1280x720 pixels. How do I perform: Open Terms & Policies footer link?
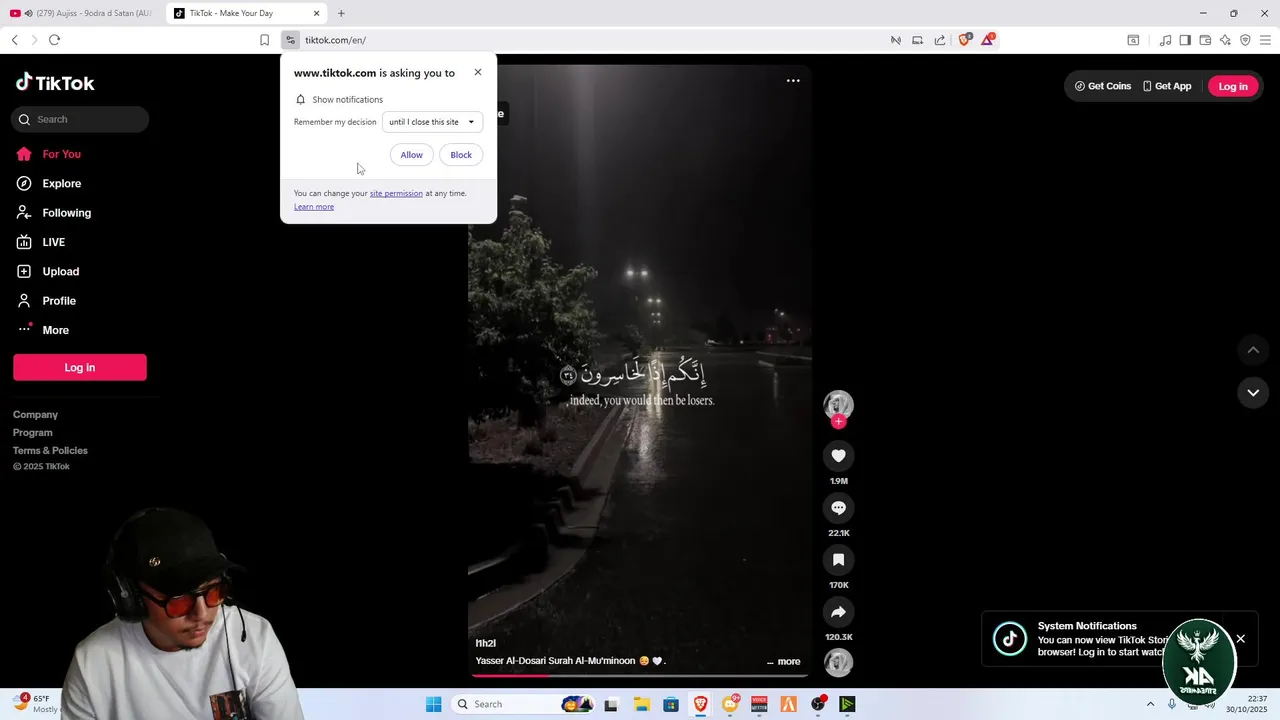point(50,451)
